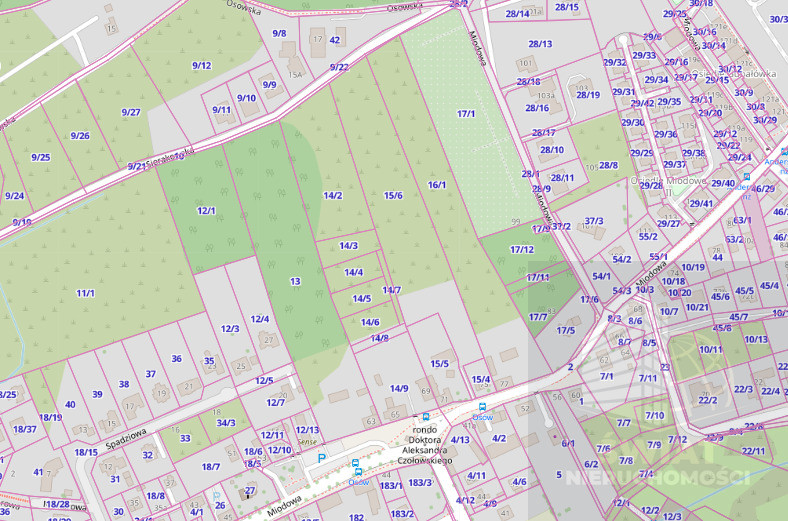Image resolution: width=788 pixels, height=521 pixels.
Task: Click the rondo Doktora Aleksandra Czołowskiego label
Action: [x=425, y=445]
